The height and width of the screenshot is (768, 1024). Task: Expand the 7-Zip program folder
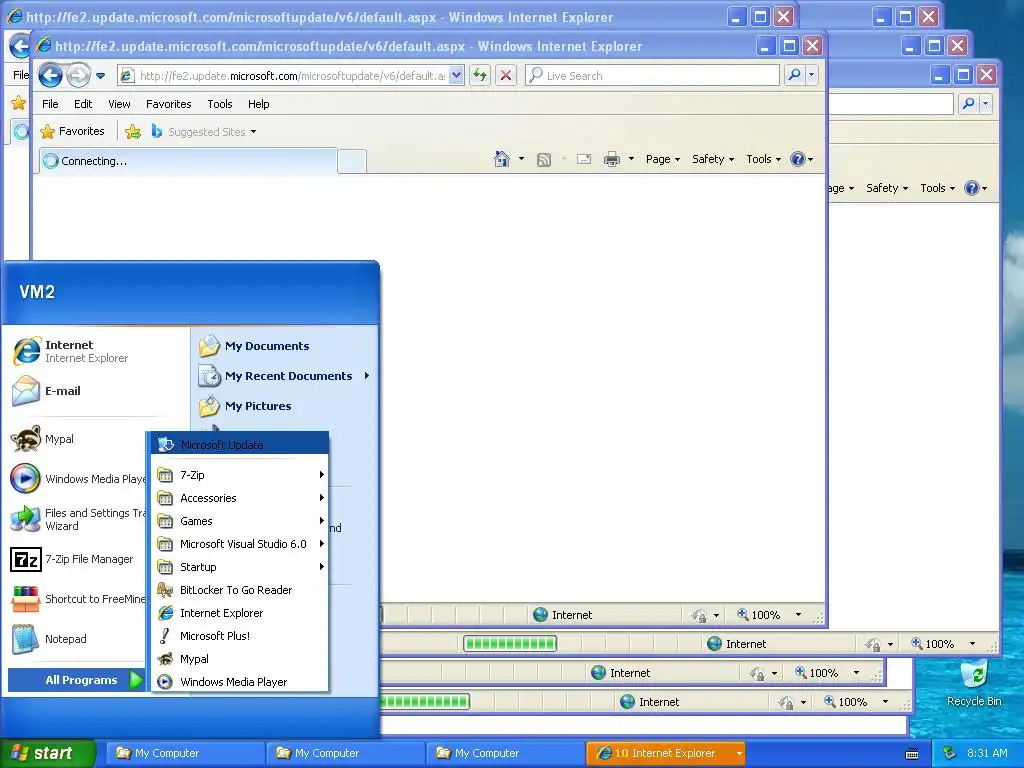coord(240,475)
